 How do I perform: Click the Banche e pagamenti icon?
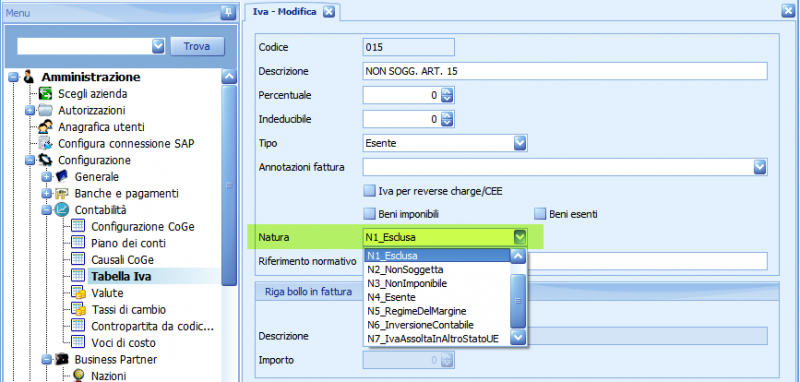pos(62,194)
